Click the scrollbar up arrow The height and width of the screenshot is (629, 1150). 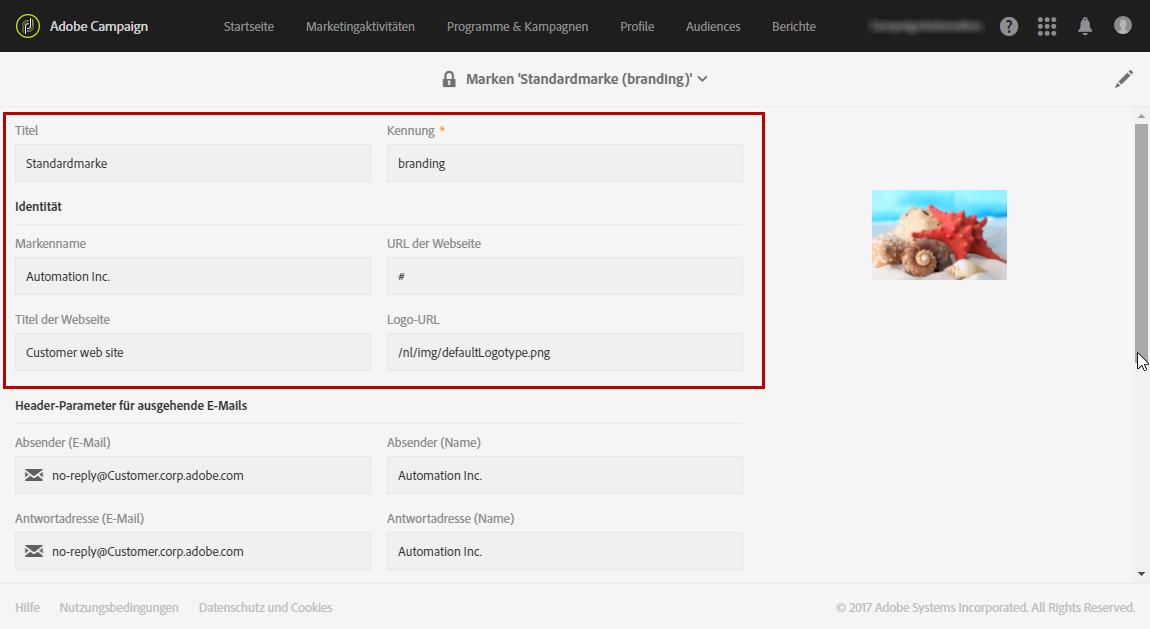pos(1141,116)
